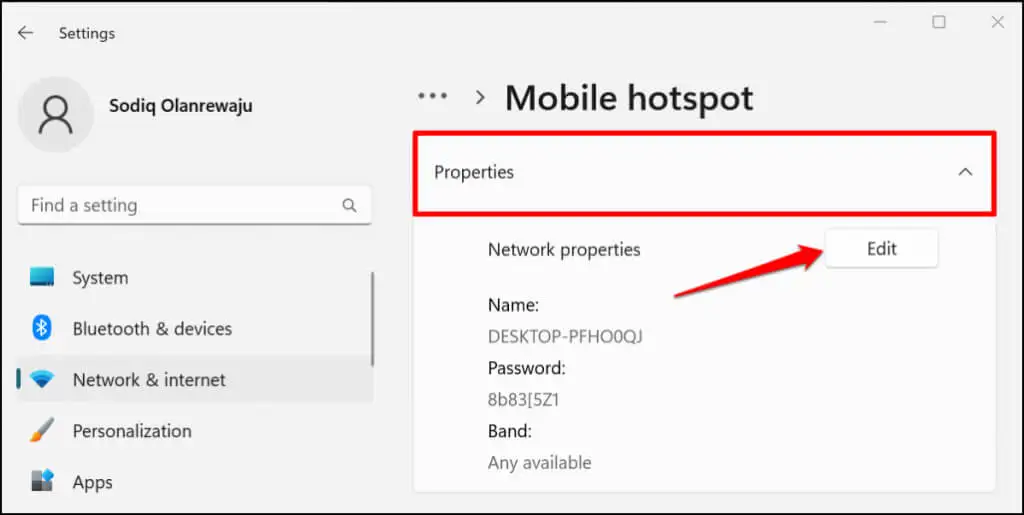This screenshot has height=515, width=1024.
Task: Click the Apps icon
Action: pos(42,482)
